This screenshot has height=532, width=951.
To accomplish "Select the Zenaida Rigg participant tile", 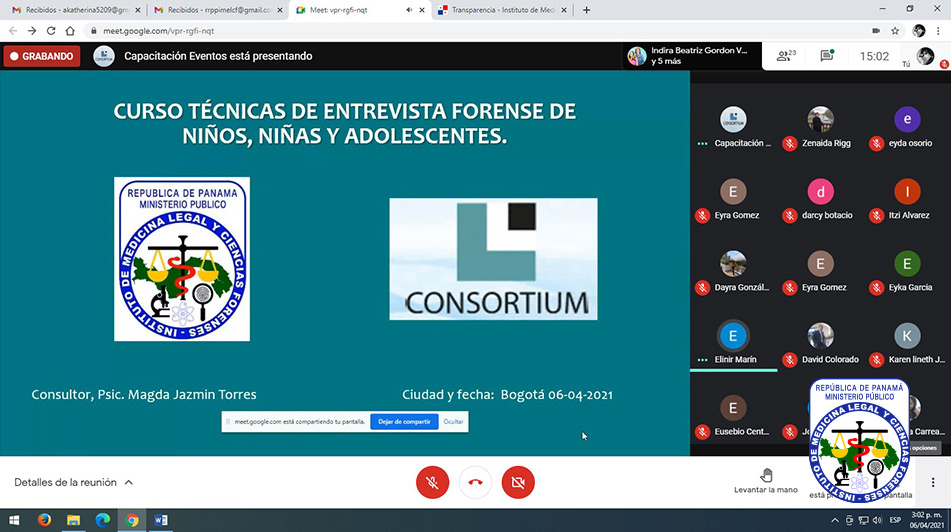I will [820, 127].
